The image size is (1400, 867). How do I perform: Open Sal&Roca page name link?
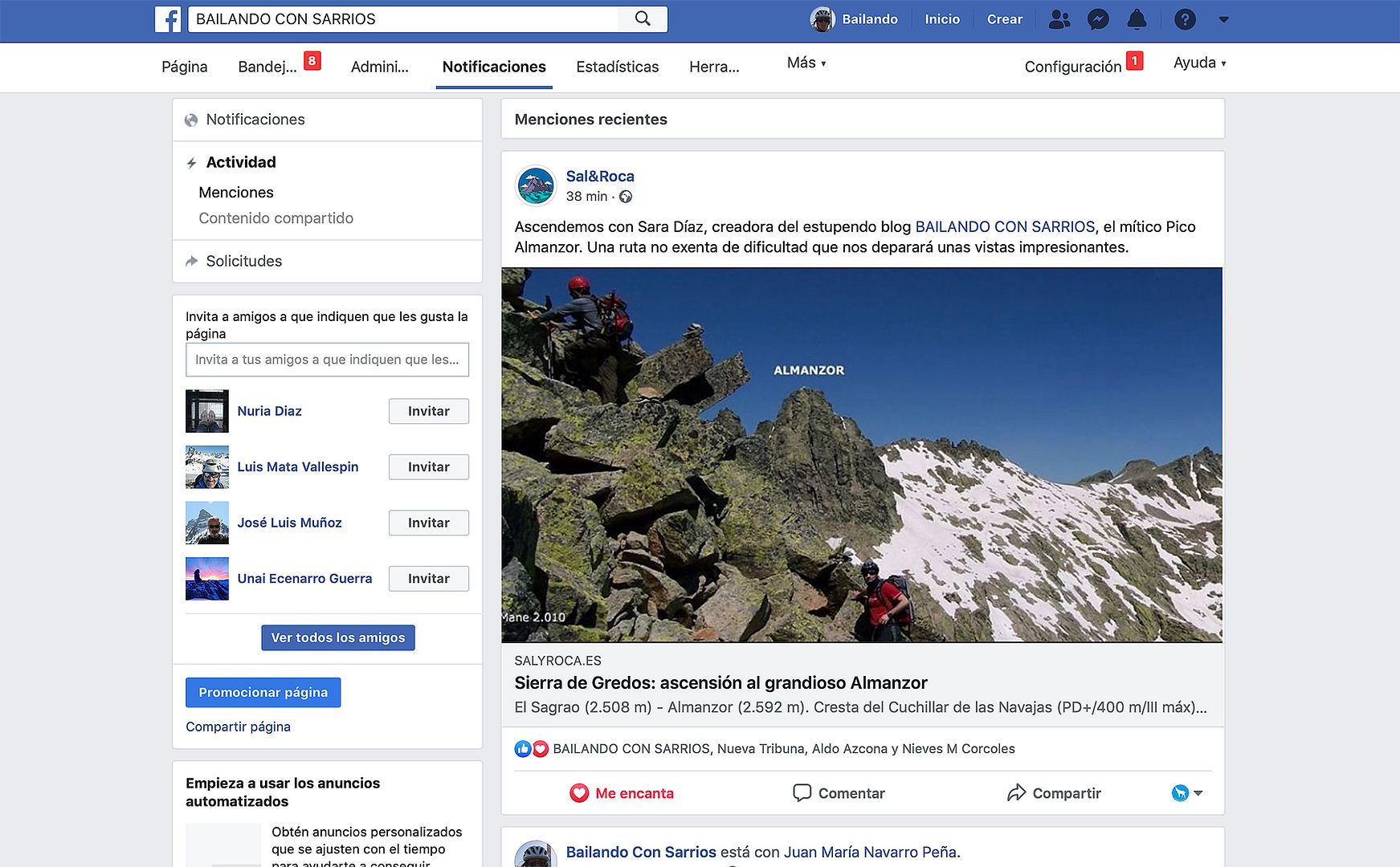pos(600,177)
